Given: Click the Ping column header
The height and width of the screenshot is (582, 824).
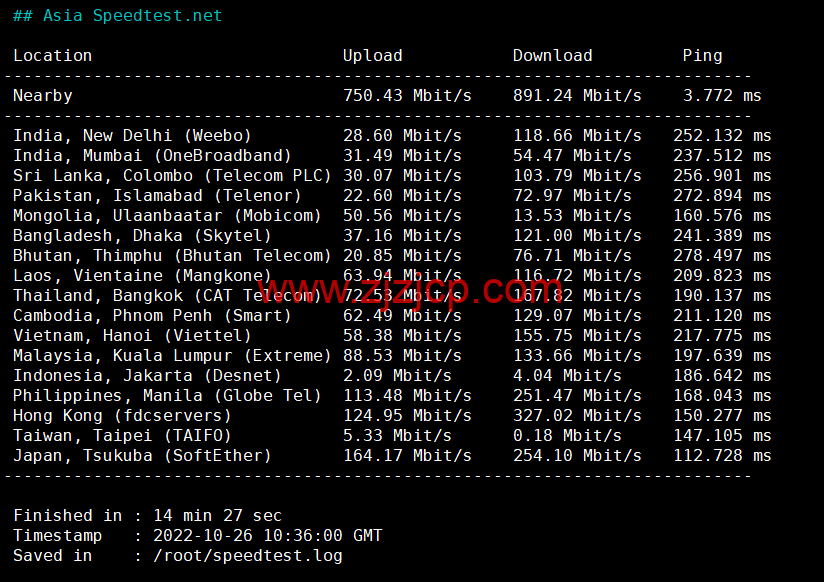Looking at the screenshot, I should tap(702, 56).
